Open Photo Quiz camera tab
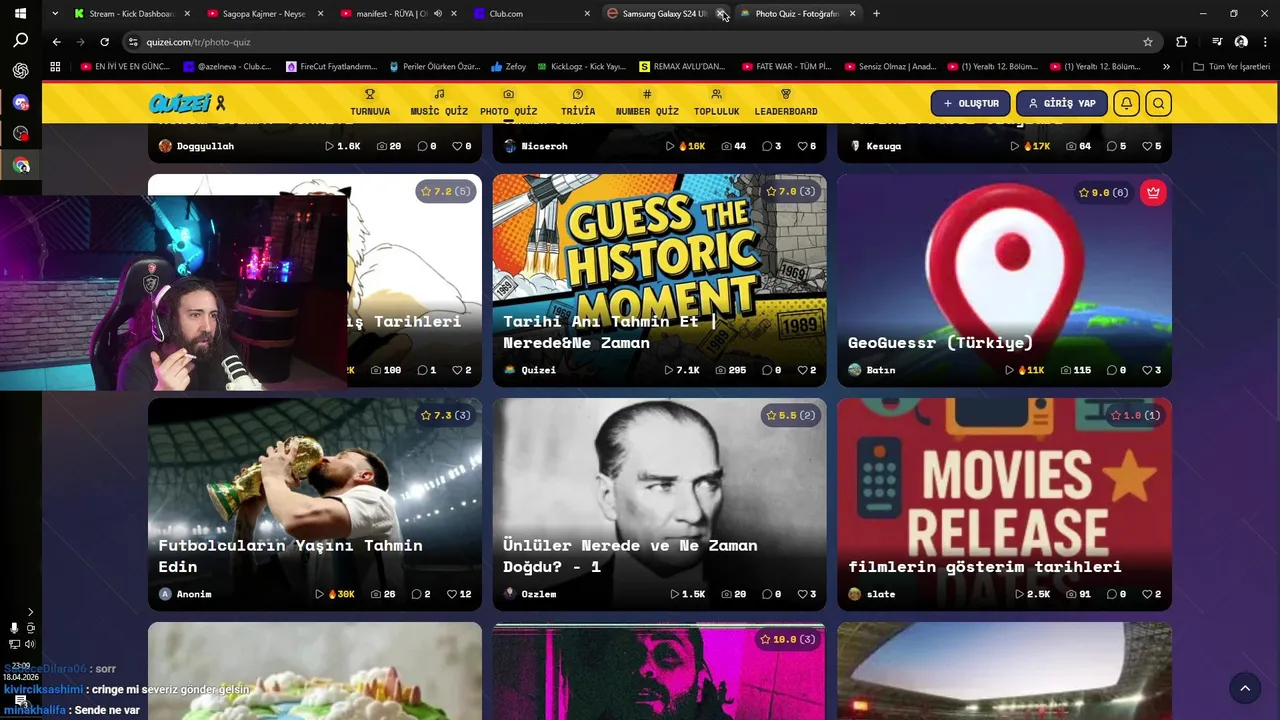Viewport: 1280px width, 720px height. click(x=508, y=103)
